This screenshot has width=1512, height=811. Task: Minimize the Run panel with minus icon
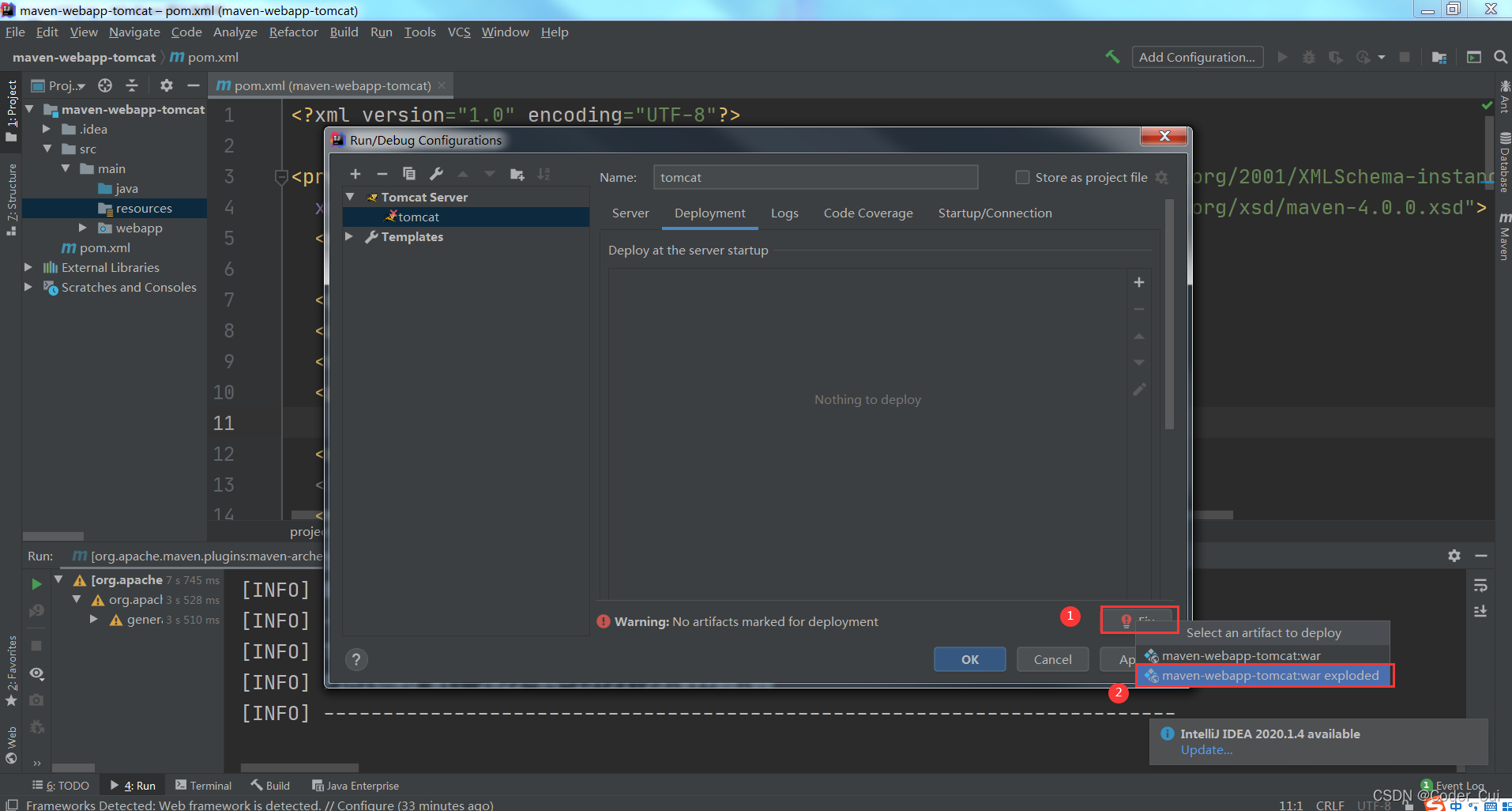point(1481,556)
